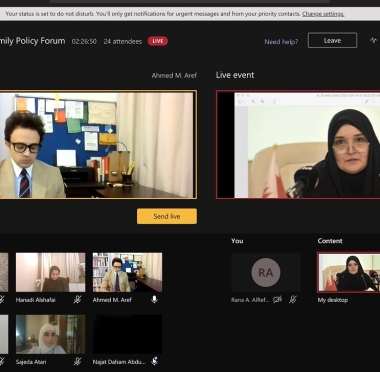Click Ahmed M. Aref's microphone icon

(x=154, y=300)
